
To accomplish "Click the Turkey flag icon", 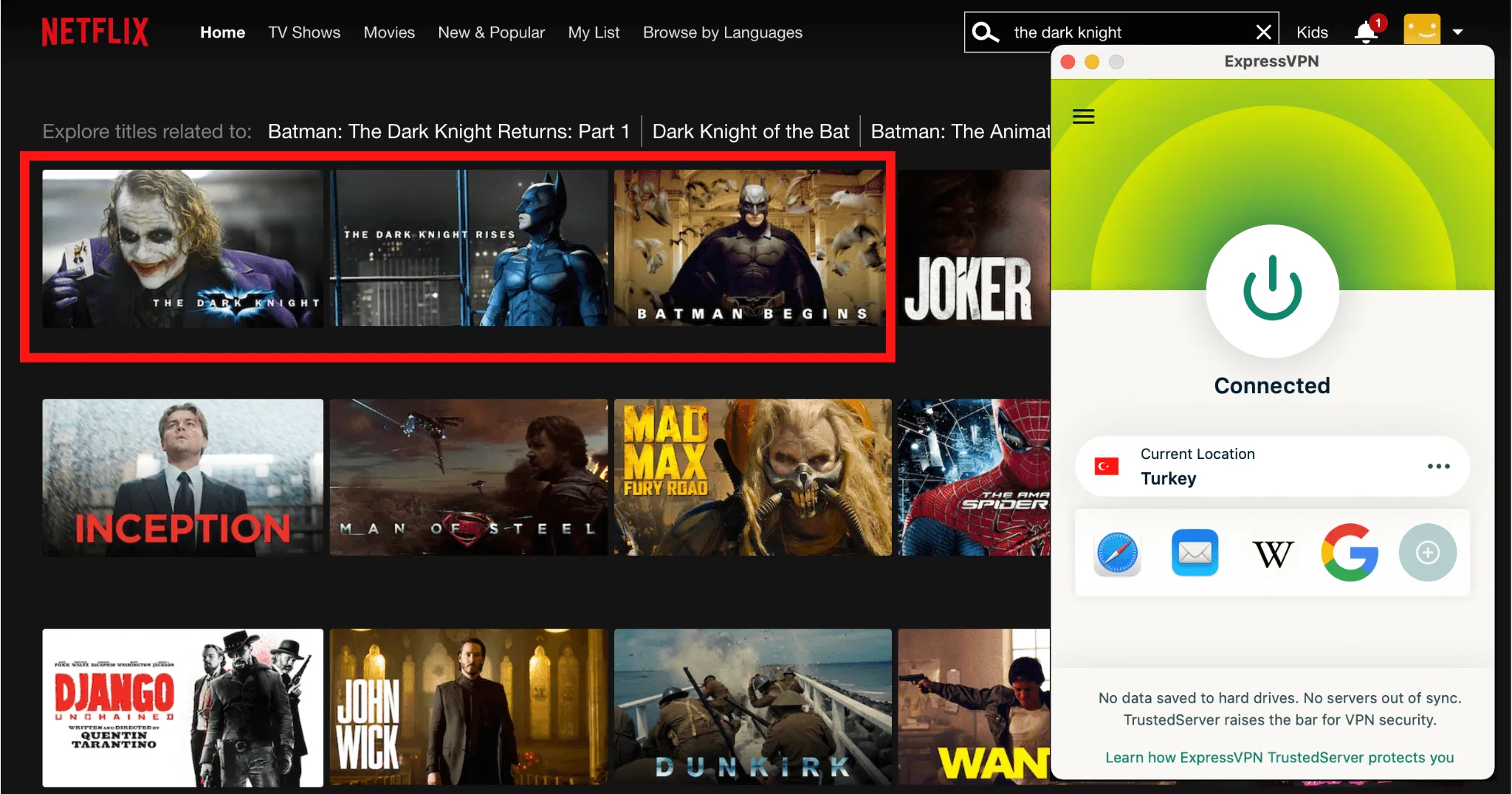I will [x=1106, y=466].
